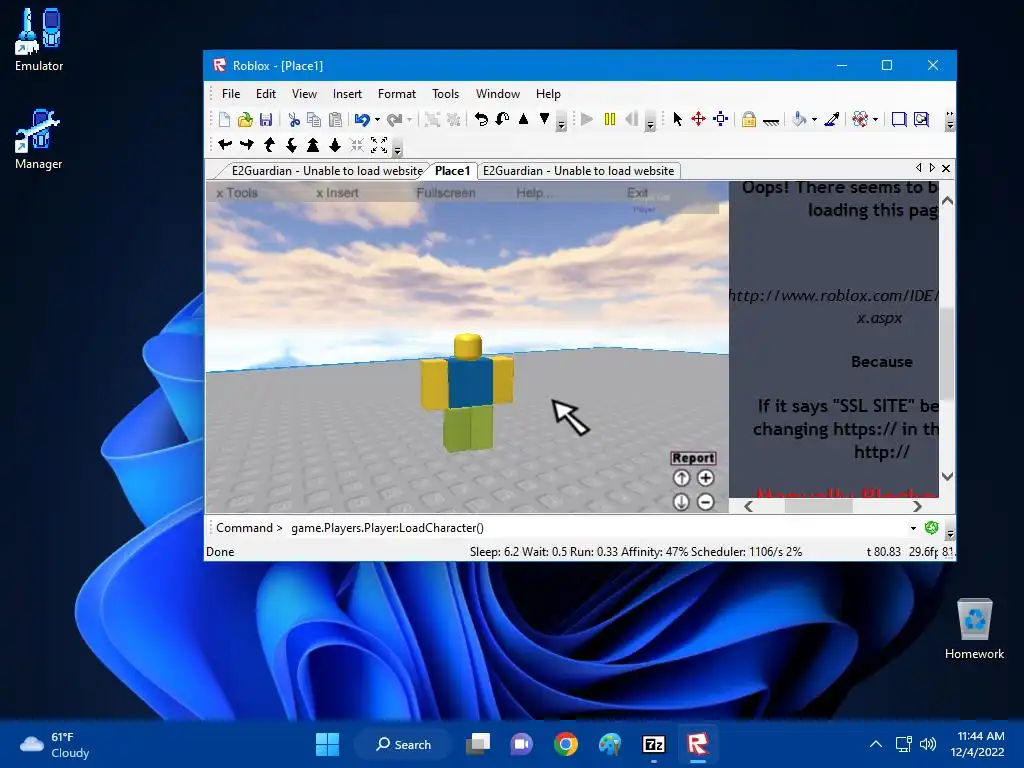Tilt camera up with the curved up arrow
The height and width of the screenshot is (768, 1024).
click(269, 144)
